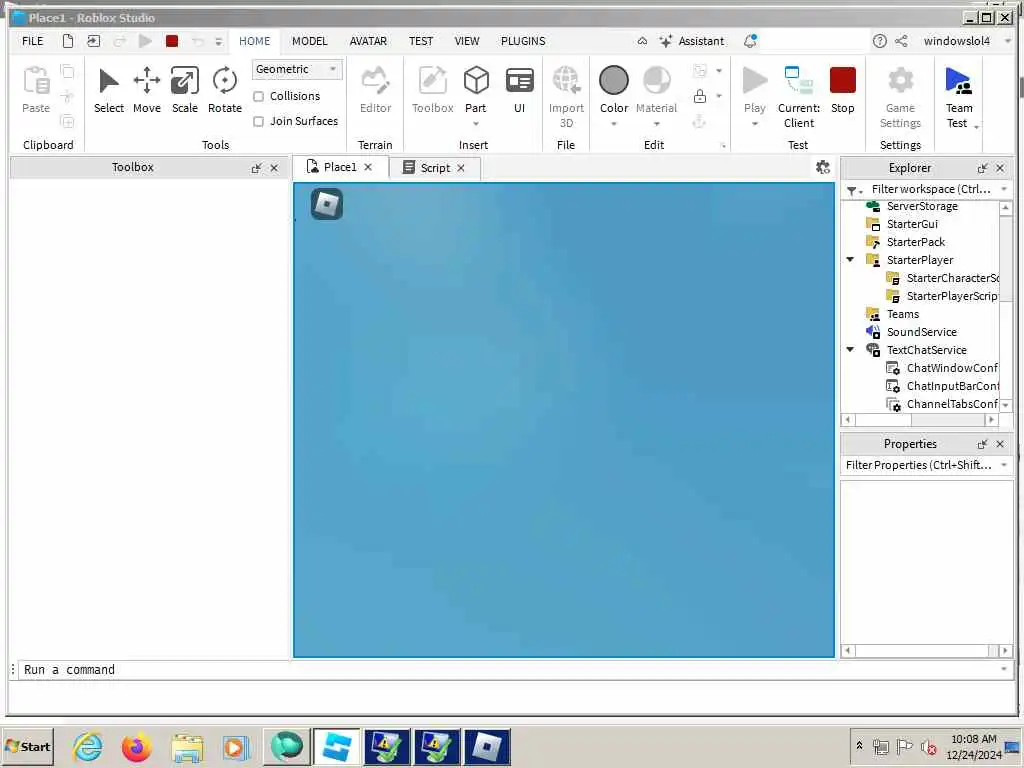The height and width of the screenshot is (768, 1024).
Task: Open the Explorer filter dropdown arrow
Action: coord(1004,189)
